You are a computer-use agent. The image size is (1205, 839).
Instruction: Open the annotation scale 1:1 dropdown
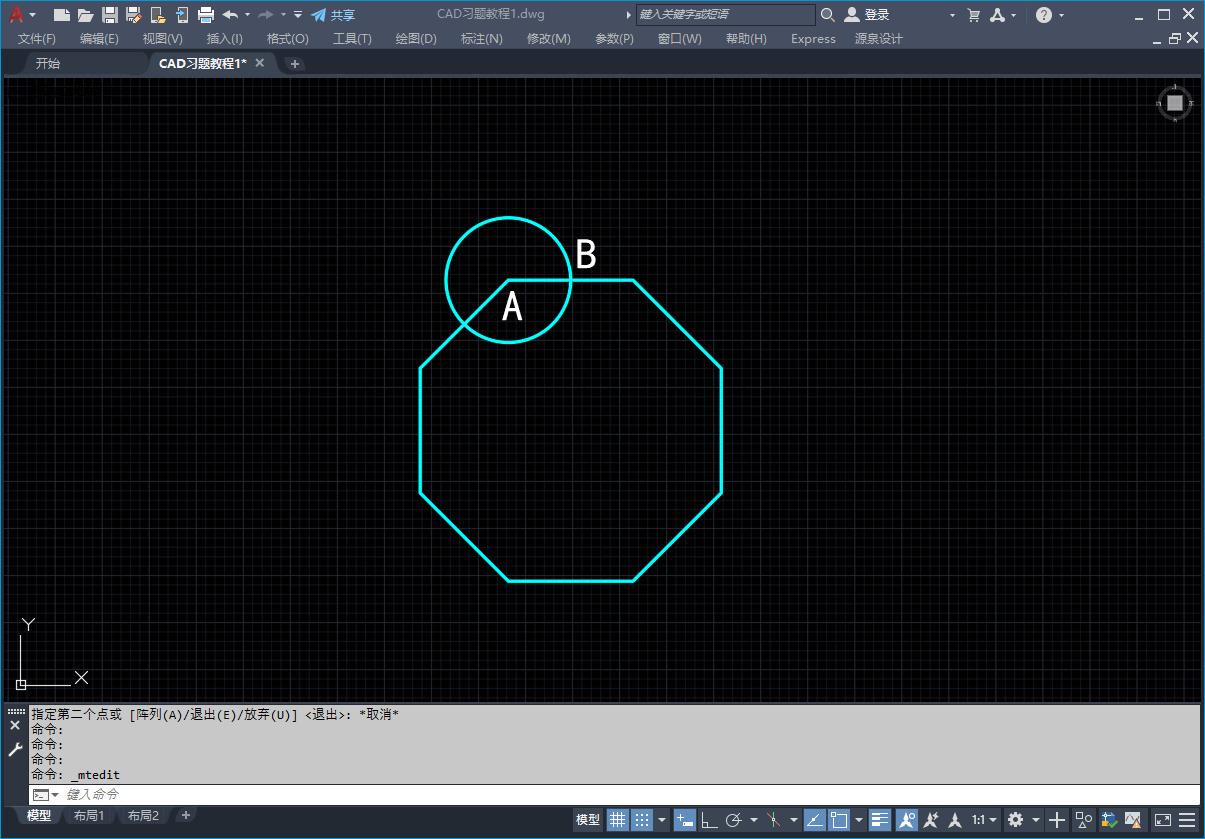click(984, 820)
